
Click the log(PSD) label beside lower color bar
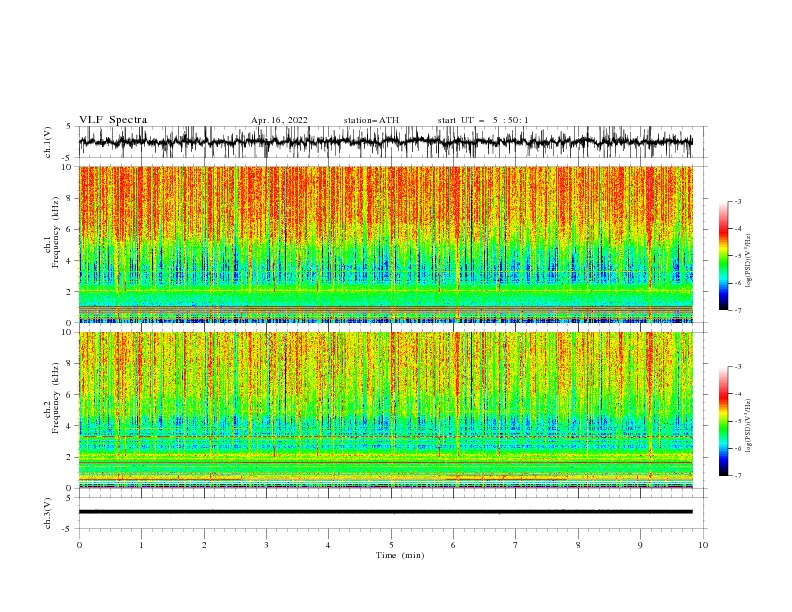(x=748, y=426)
